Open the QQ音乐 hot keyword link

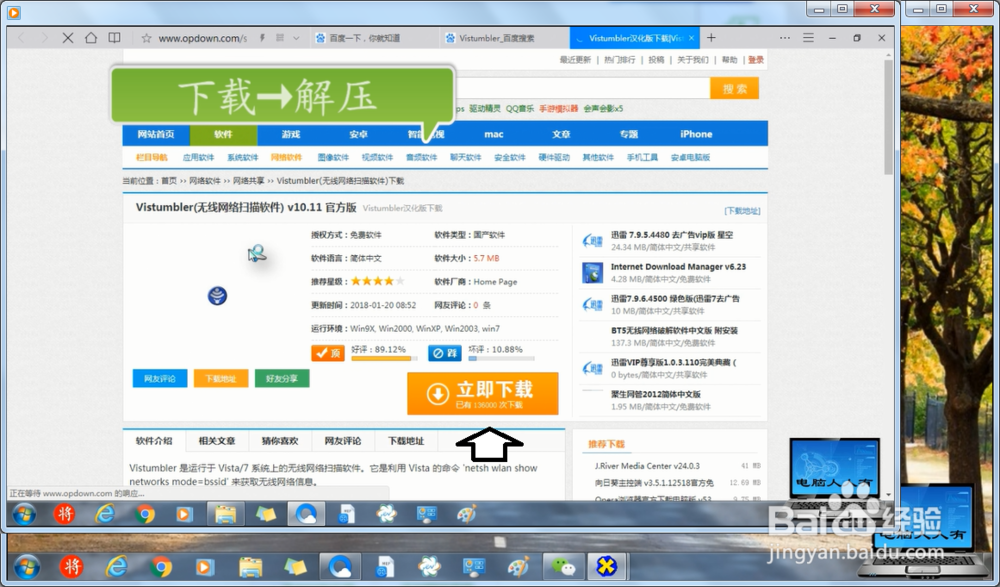(x=520, y=108)
